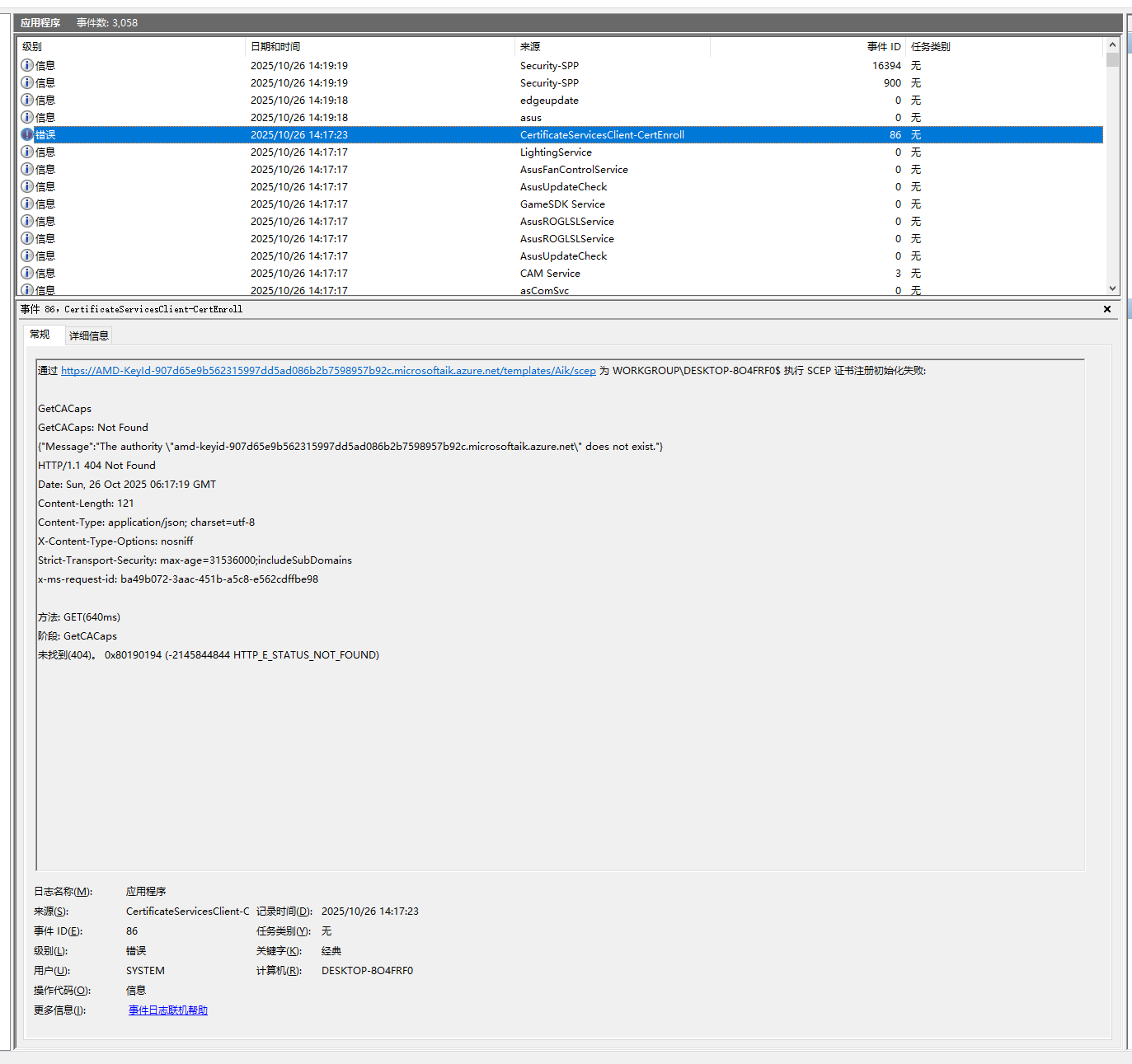Select the AsusFanControlService event row
1132x1064 pixels.
coord(561,169)
